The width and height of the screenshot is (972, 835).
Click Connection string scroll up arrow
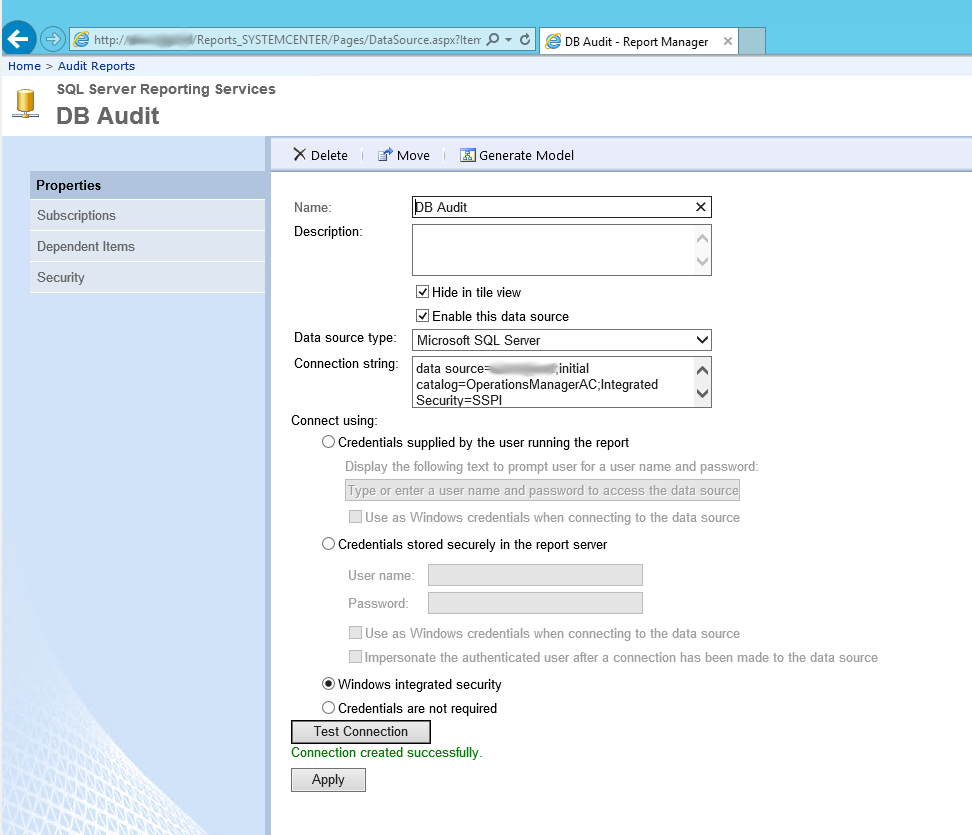(x=702, y=371)
